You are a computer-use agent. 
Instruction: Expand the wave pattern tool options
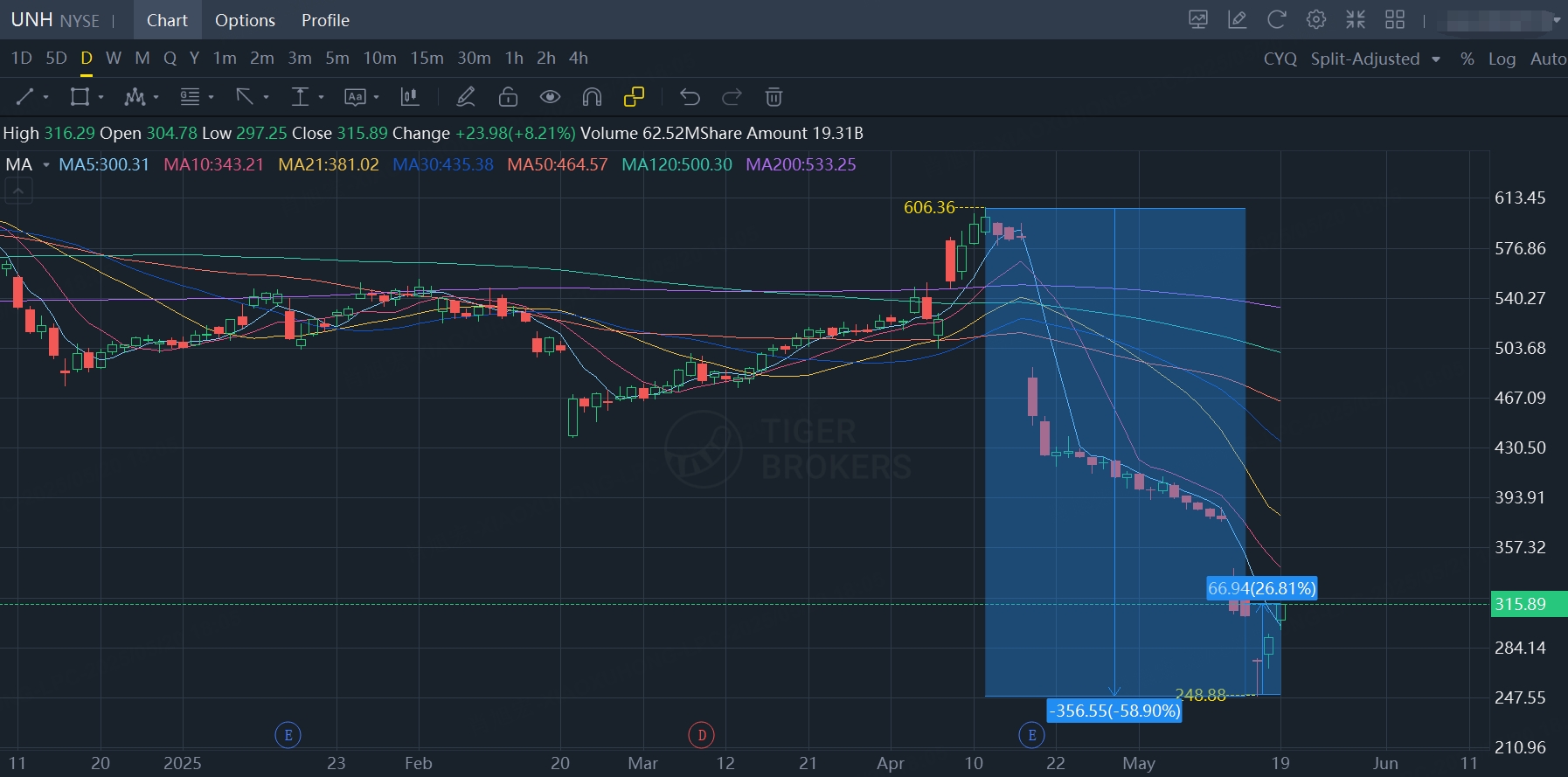point(156,98)
